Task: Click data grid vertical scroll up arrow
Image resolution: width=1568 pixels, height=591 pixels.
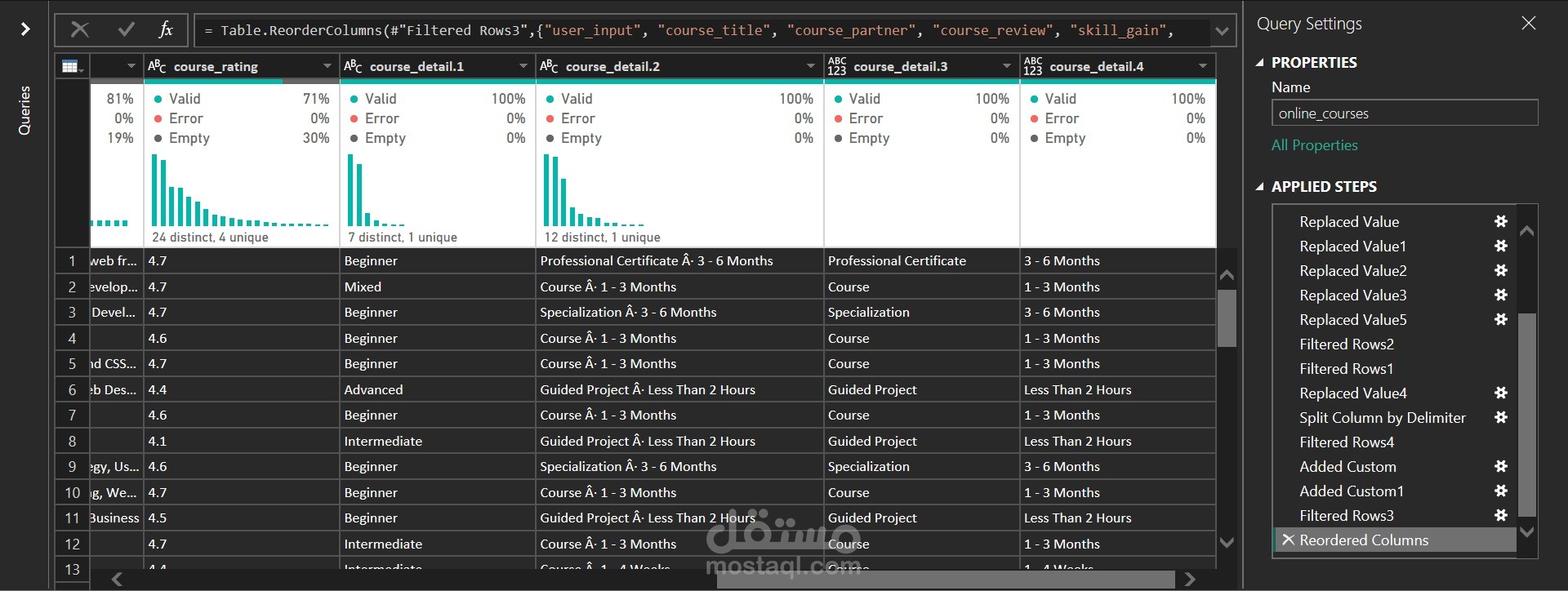Action: pyautogui.click(x=1227, y=275)
